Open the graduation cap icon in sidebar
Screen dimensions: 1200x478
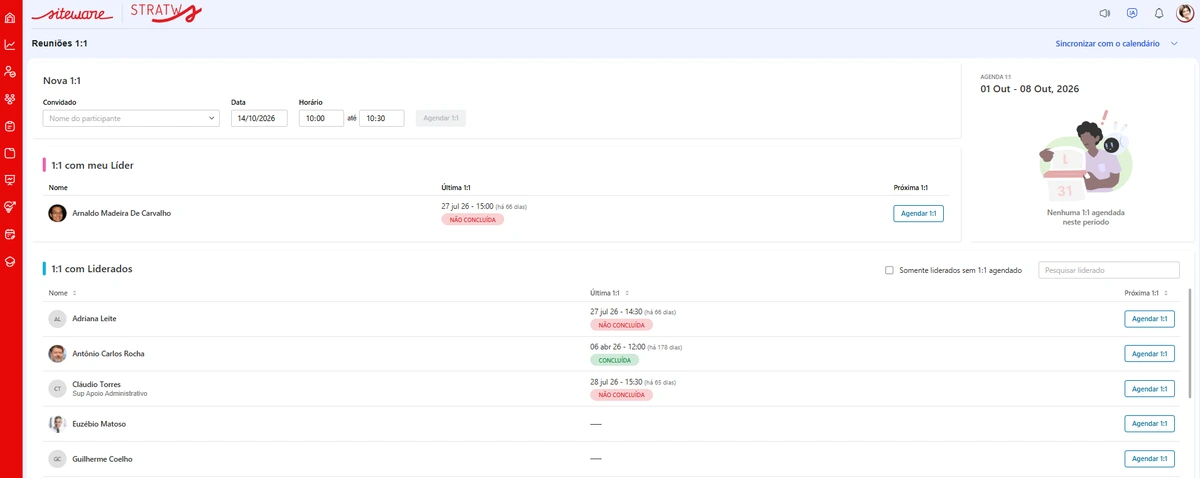pos(10,261)
